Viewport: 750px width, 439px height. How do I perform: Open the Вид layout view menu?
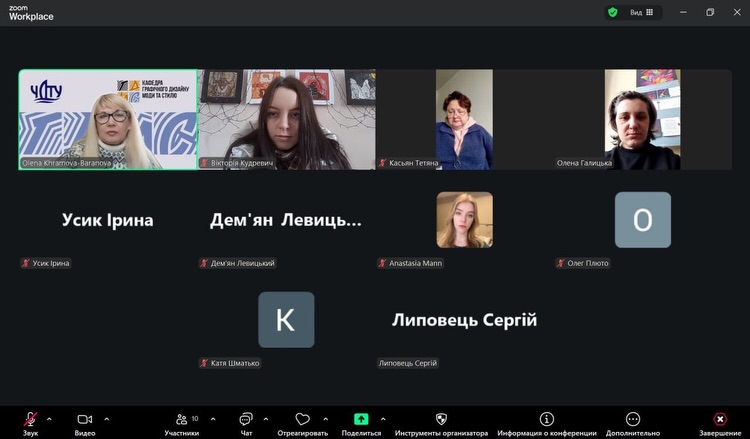point(641,12)
